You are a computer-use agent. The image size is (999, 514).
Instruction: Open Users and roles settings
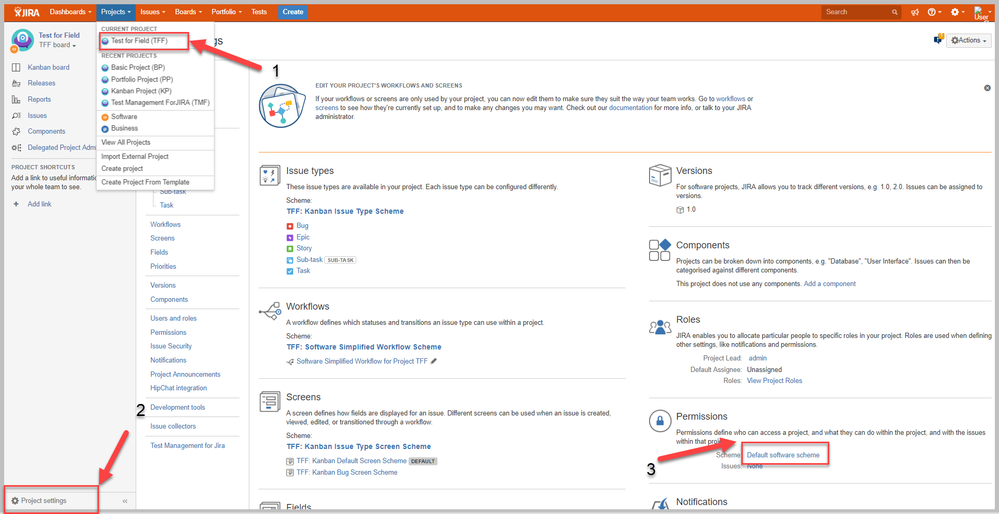[173, 318]
